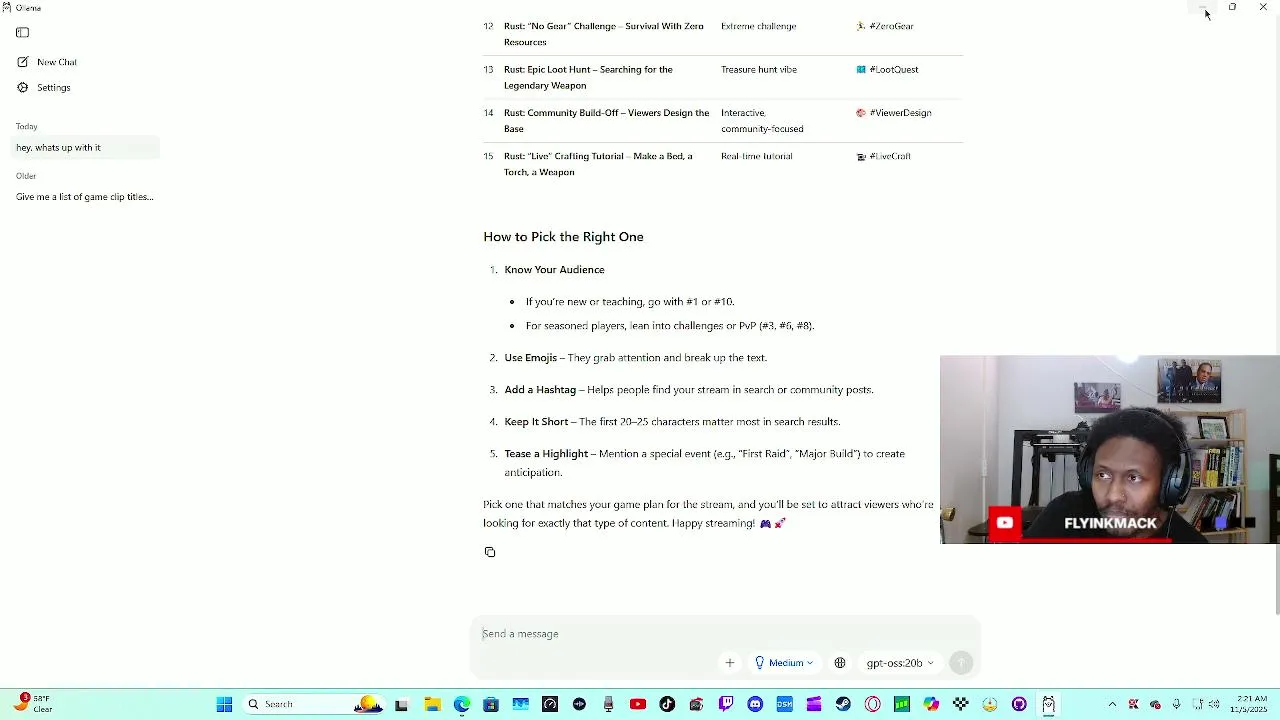Open the "hey, whats up with it" chat
This screenshot has height=720, width=1280.
click(87, 148)
